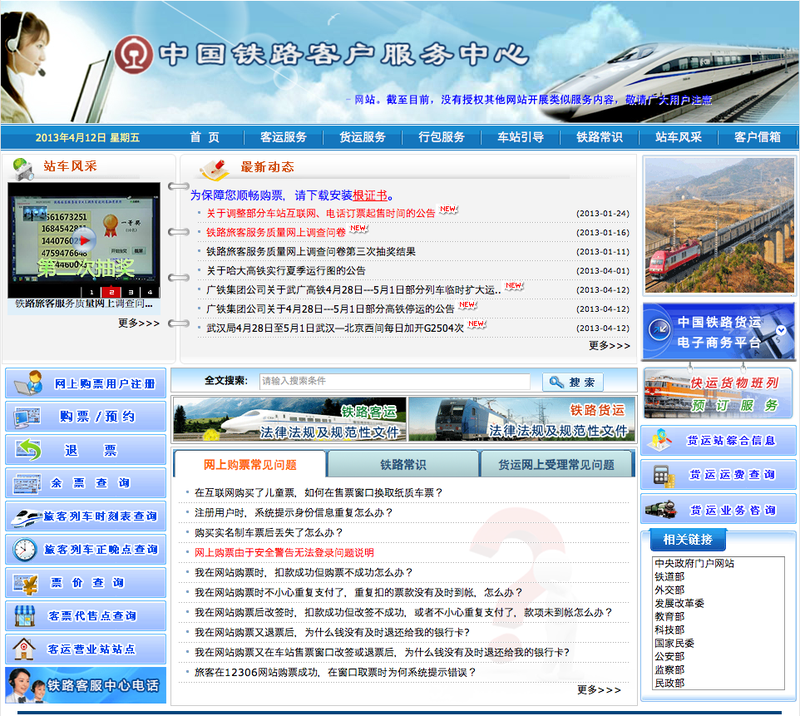Open 铁路旅客服务质量网上调查问卷第三次抽奖结果
The image size is (800, 716).
coord(311,252)
